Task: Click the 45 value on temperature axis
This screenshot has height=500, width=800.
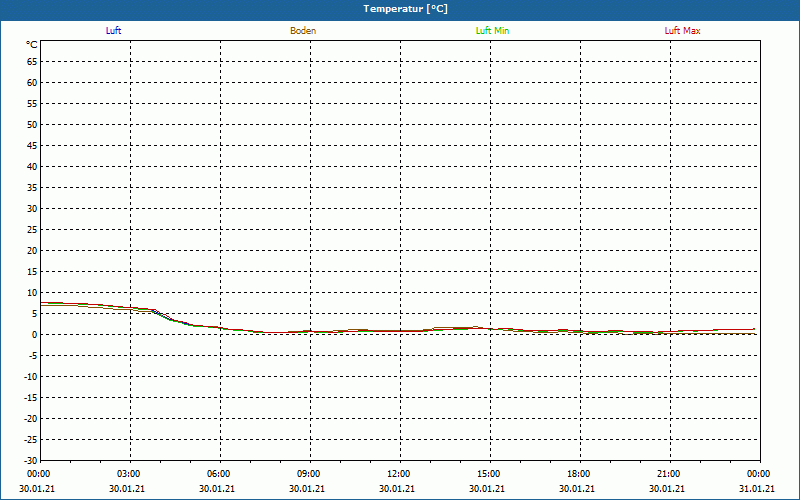Action: pos(32,146)
